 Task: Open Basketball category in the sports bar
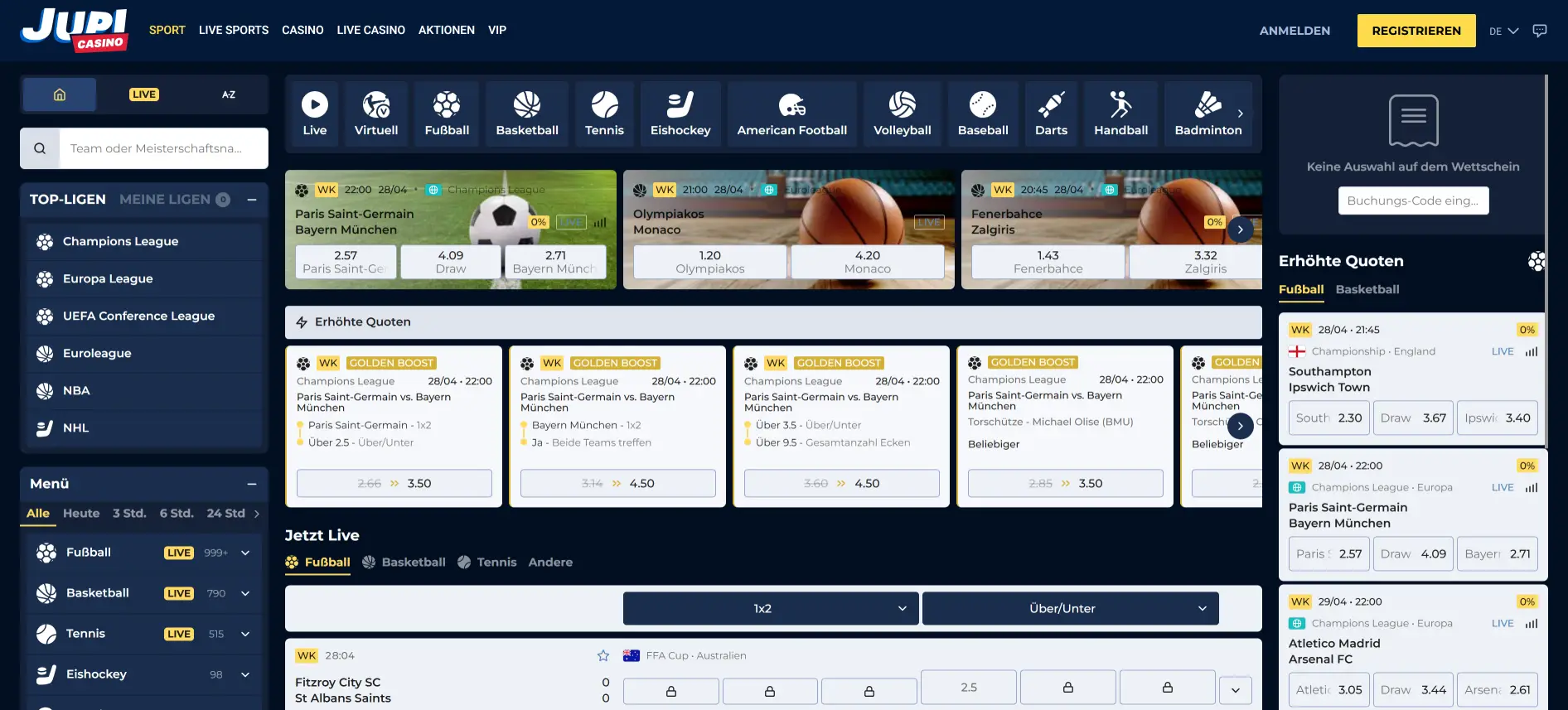[x=527, y=114]
